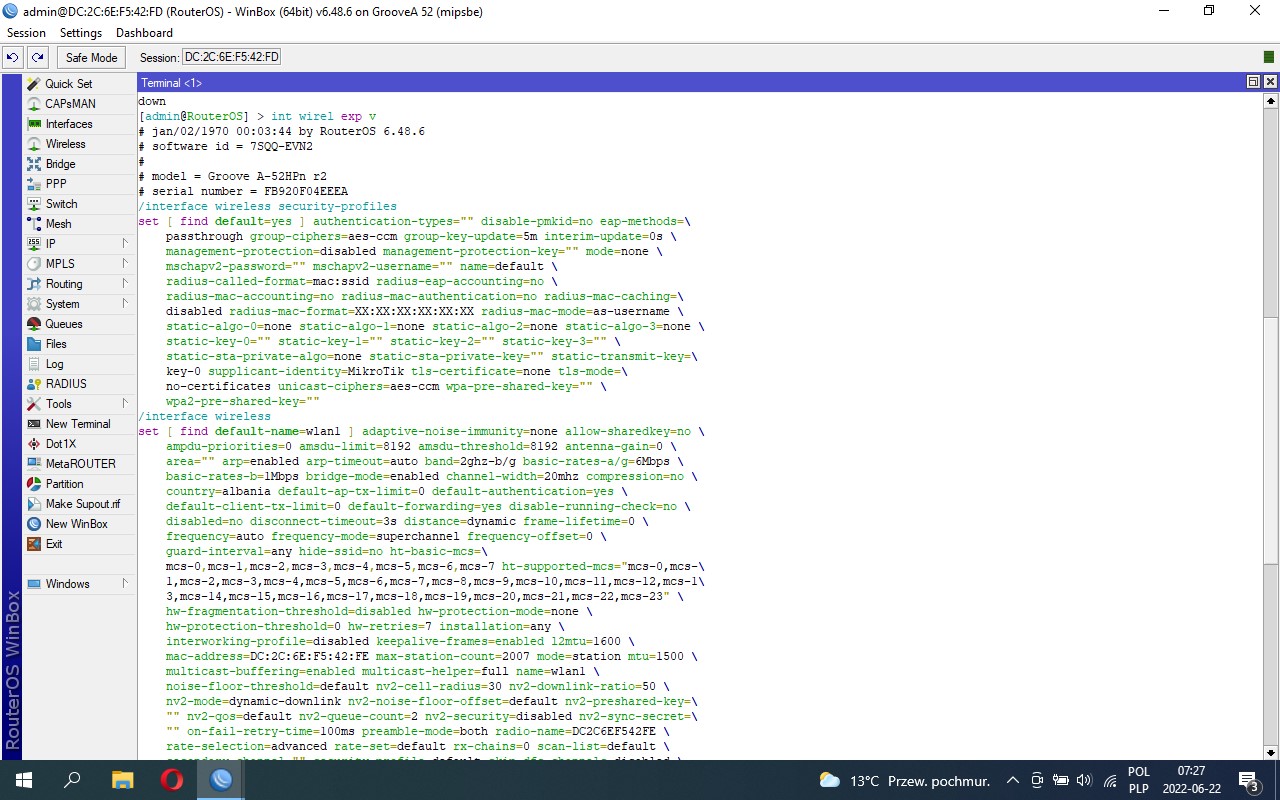The image size is (1280, 800).
Task: Show hidden system tray icons chevron
Action: click(x=1012, y=780)
